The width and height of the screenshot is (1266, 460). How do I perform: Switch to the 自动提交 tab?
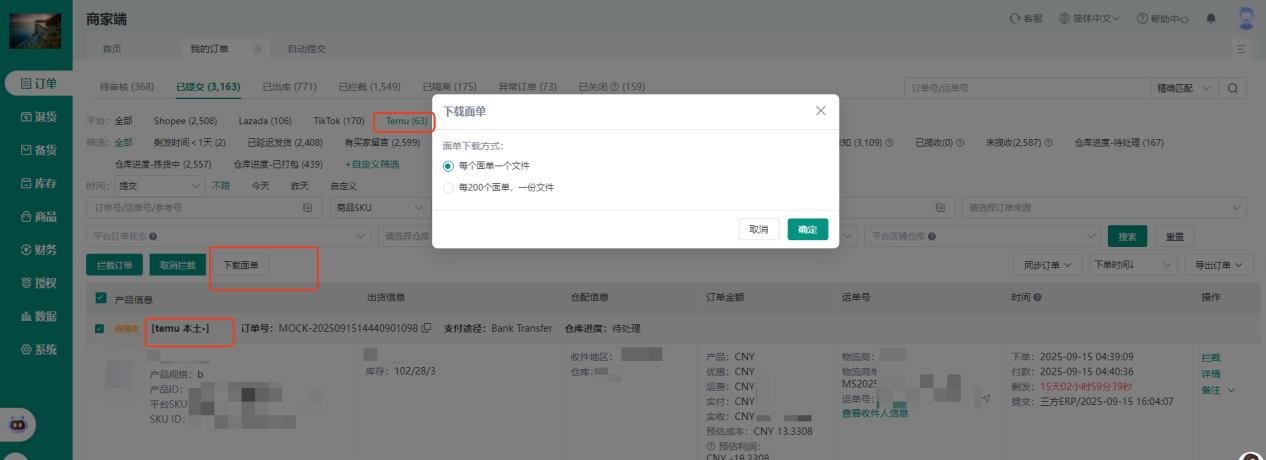306,49
